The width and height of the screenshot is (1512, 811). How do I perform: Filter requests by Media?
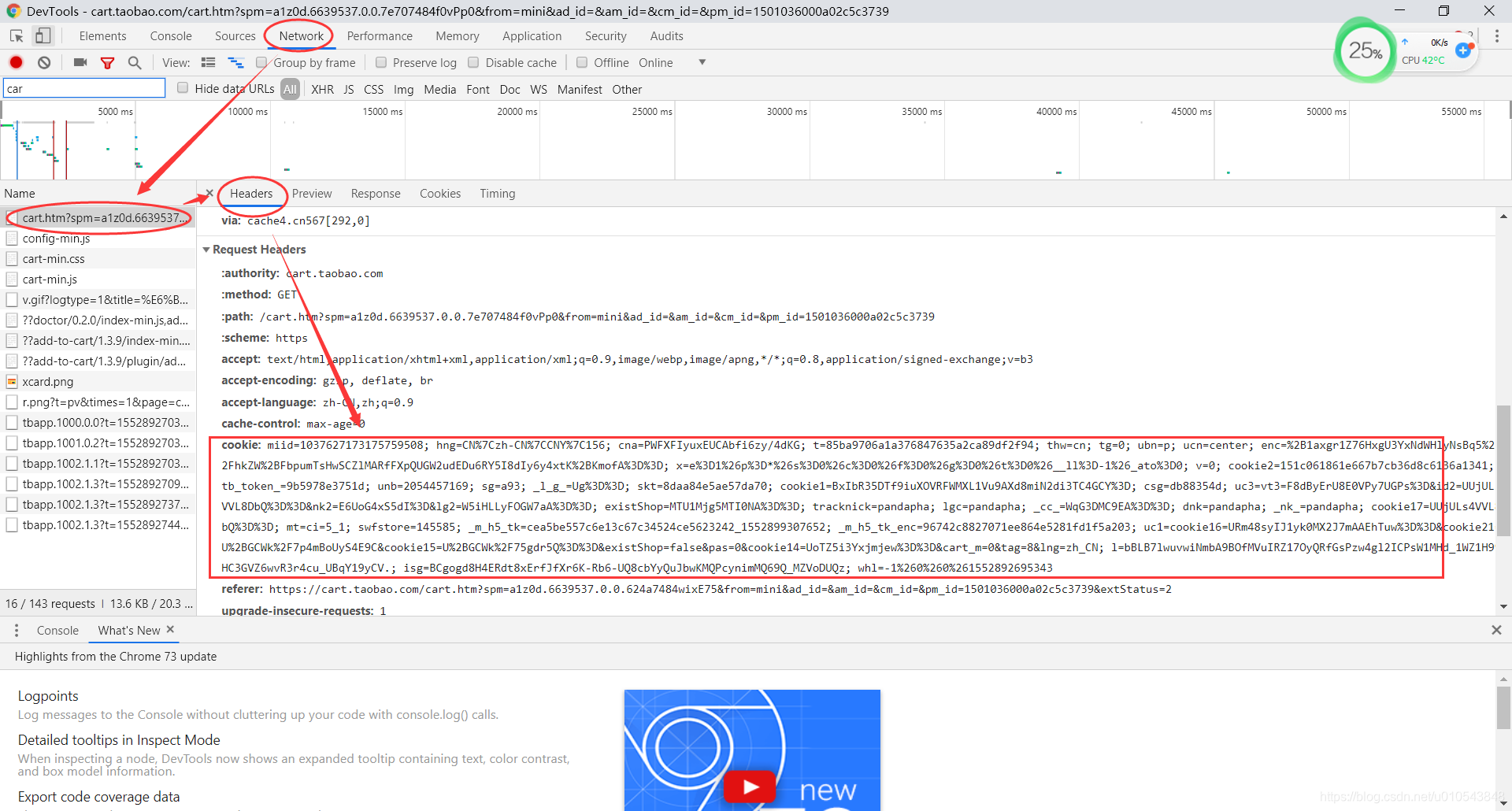click(440, 90)
